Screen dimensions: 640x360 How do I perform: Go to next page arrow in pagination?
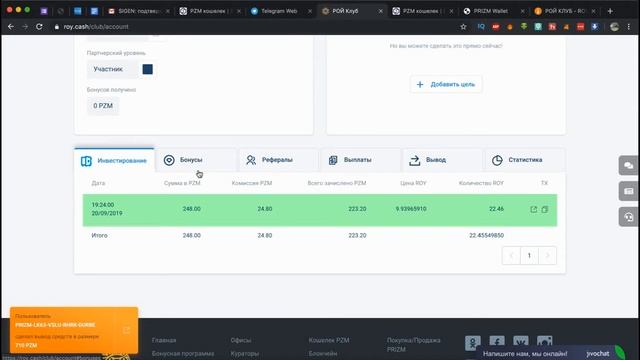(547, 256)
